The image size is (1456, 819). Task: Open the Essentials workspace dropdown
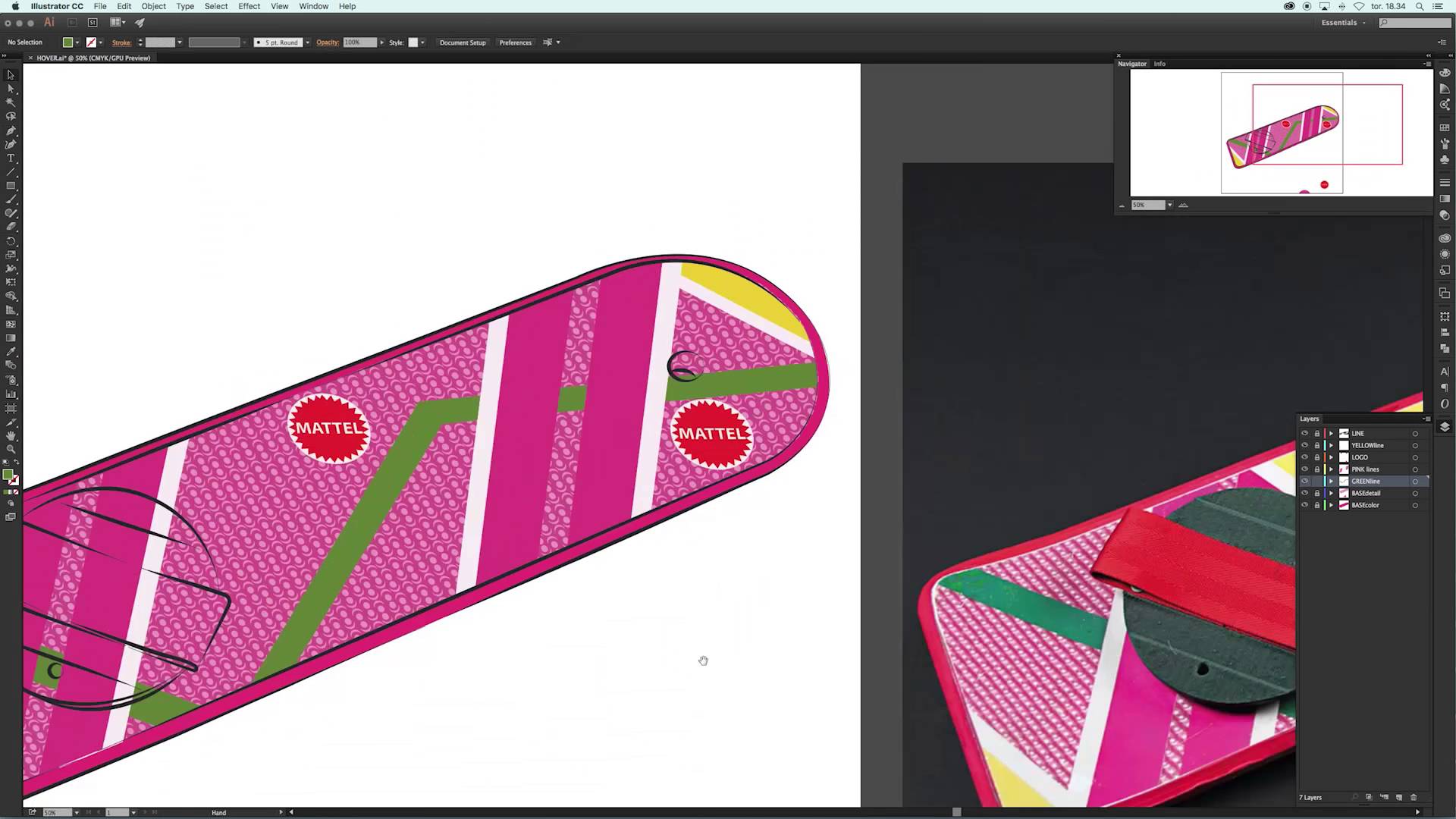click(x=1343, y=23)
